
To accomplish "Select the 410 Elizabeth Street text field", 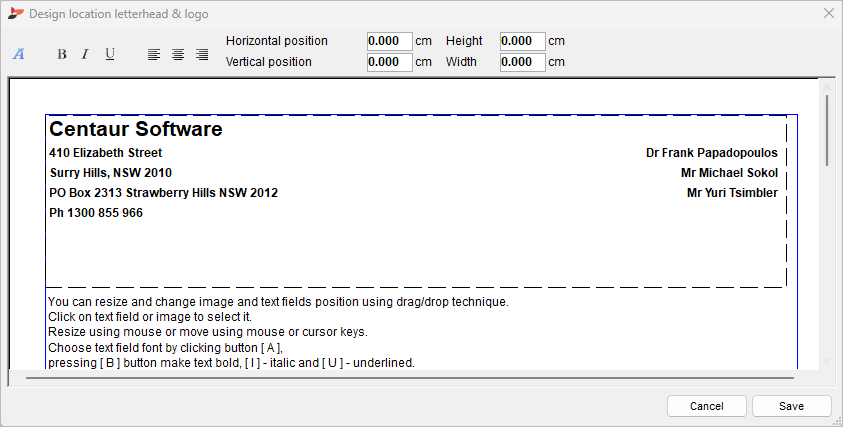I will coord(105,153).
